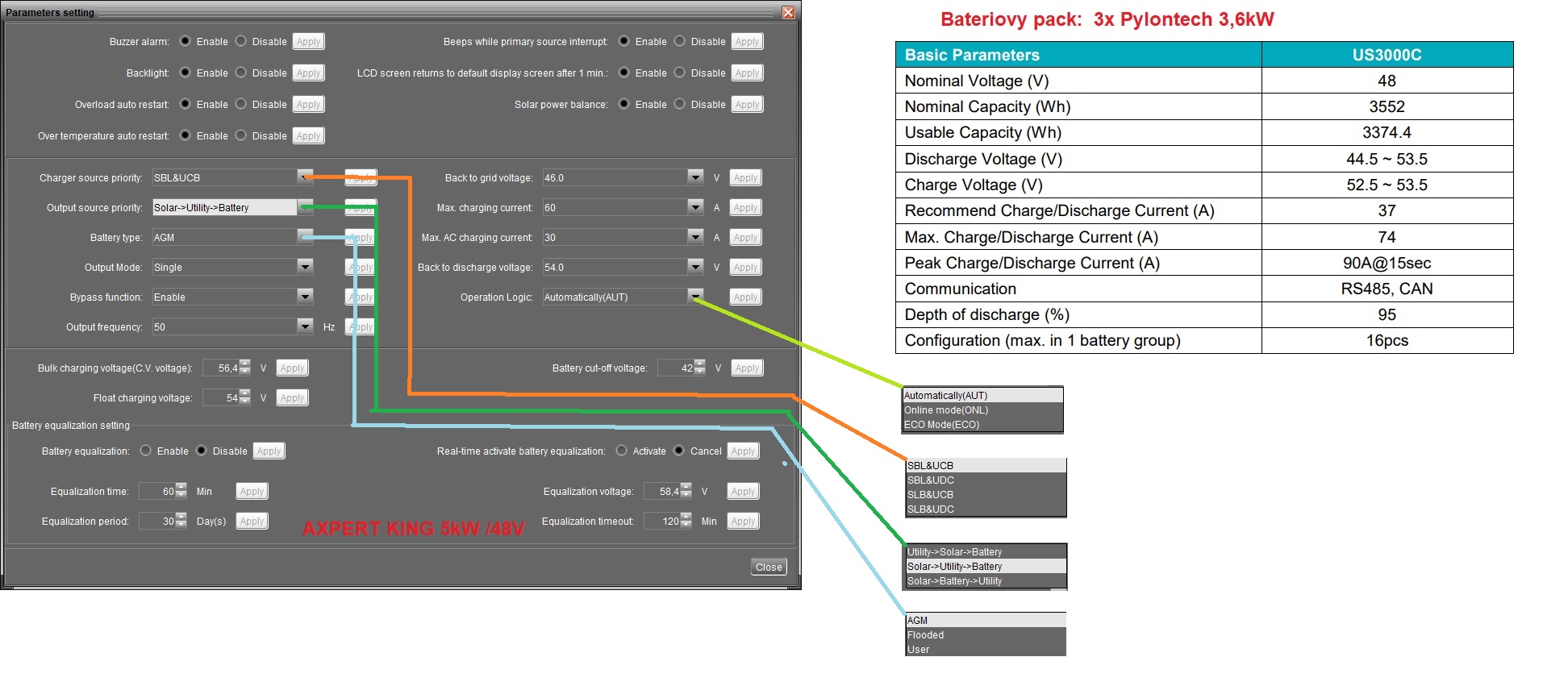Choose Activate for real-time battery equalization
This screenshot has width=1568, height=686.
pos(622,451)
